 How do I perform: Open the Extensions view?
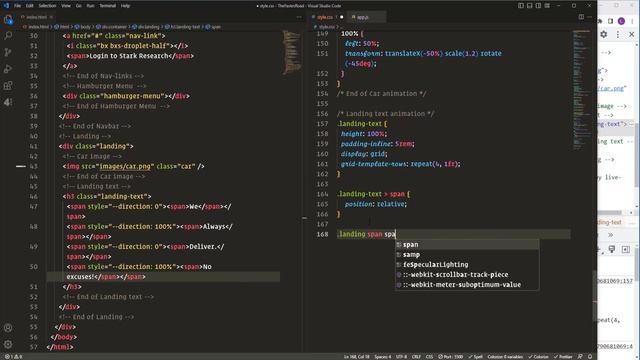click(x=8, y=85)
